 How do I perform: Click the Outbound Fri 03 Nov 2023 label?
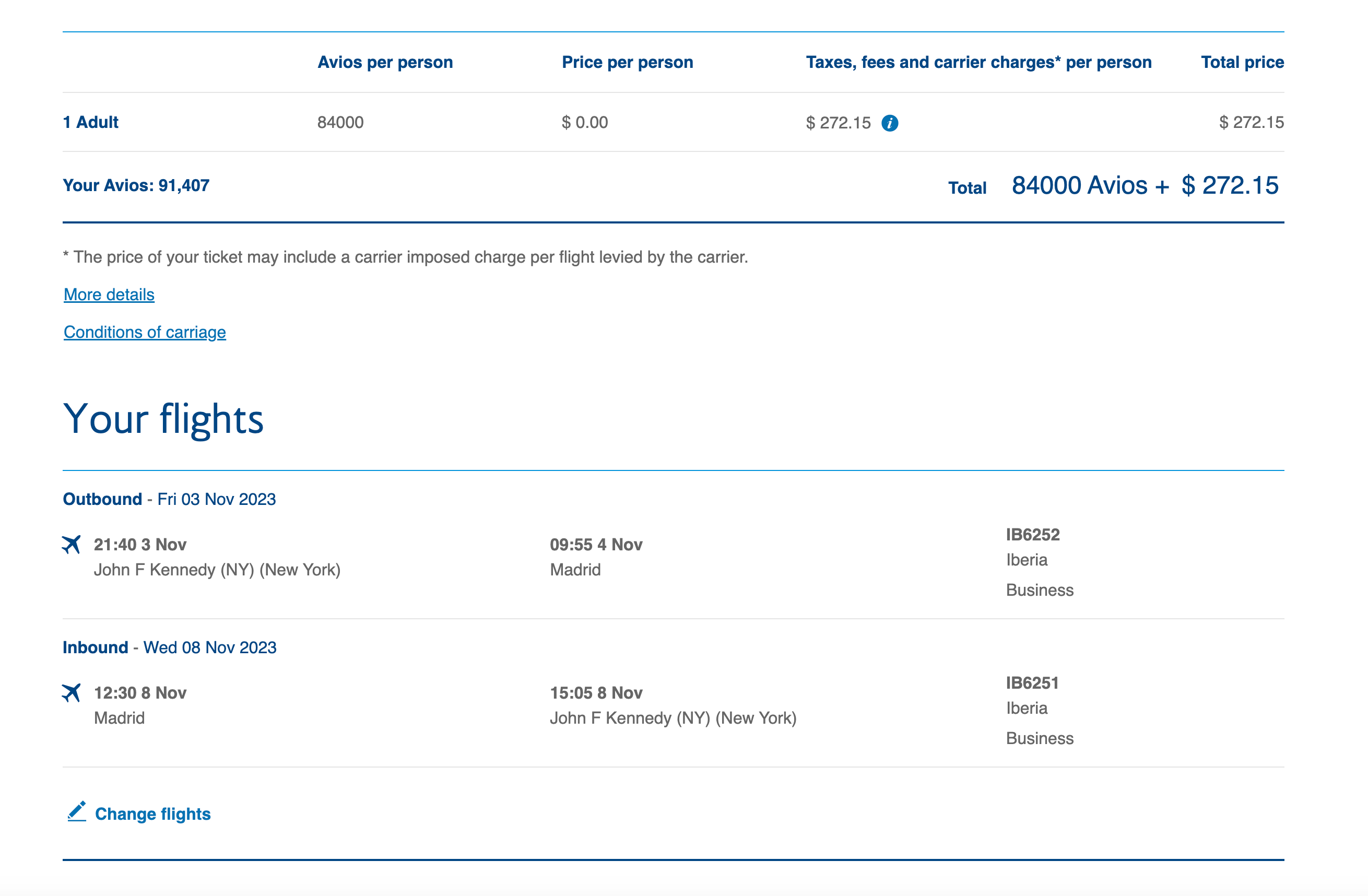pos(169,499)
